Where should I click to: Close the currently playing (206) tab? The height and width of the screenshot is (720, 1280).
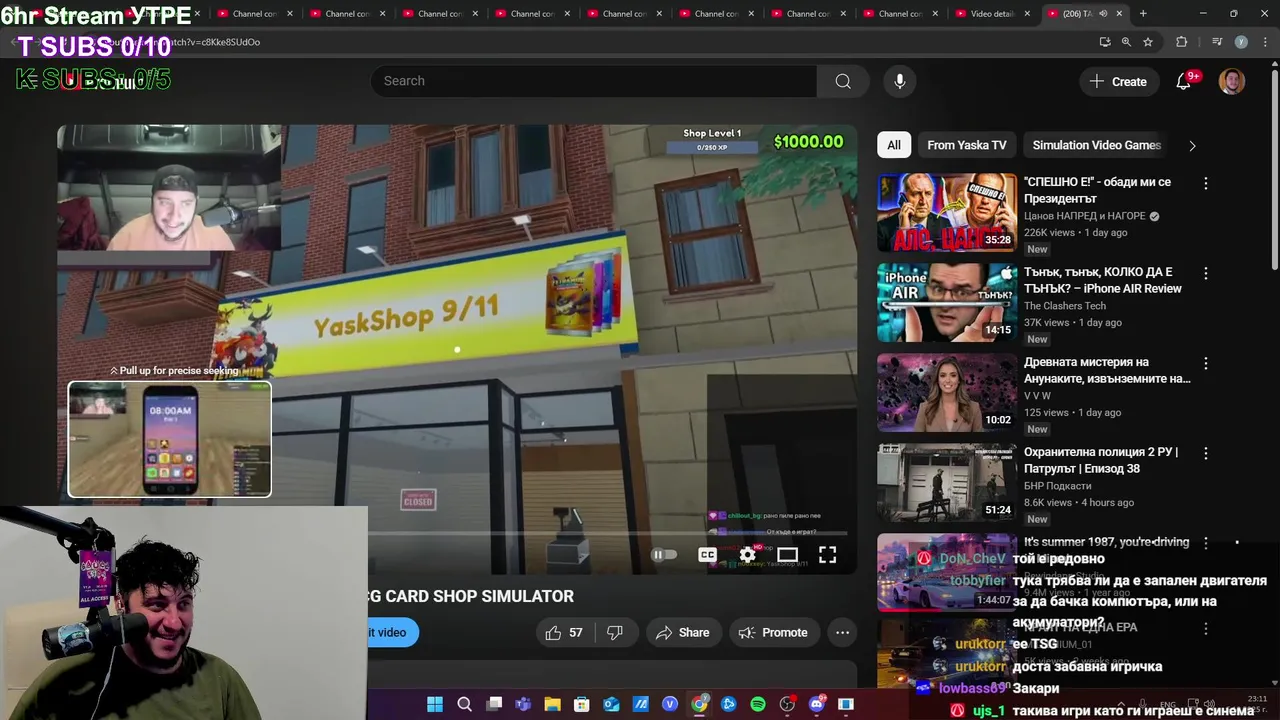(x=1119, y=14)
